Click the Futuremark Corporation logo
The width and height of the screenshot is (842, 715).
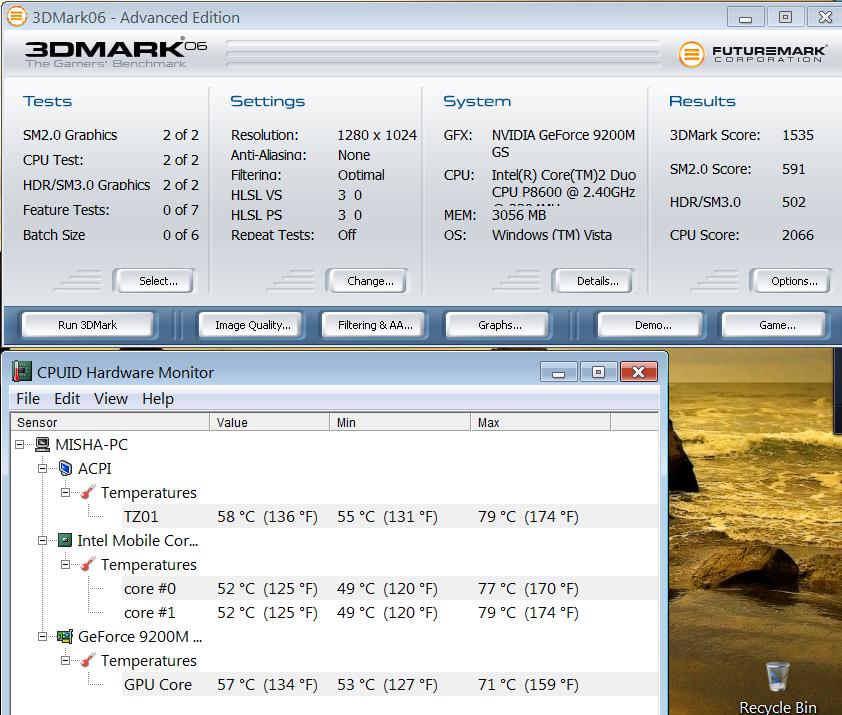click(x=753, y=54)
